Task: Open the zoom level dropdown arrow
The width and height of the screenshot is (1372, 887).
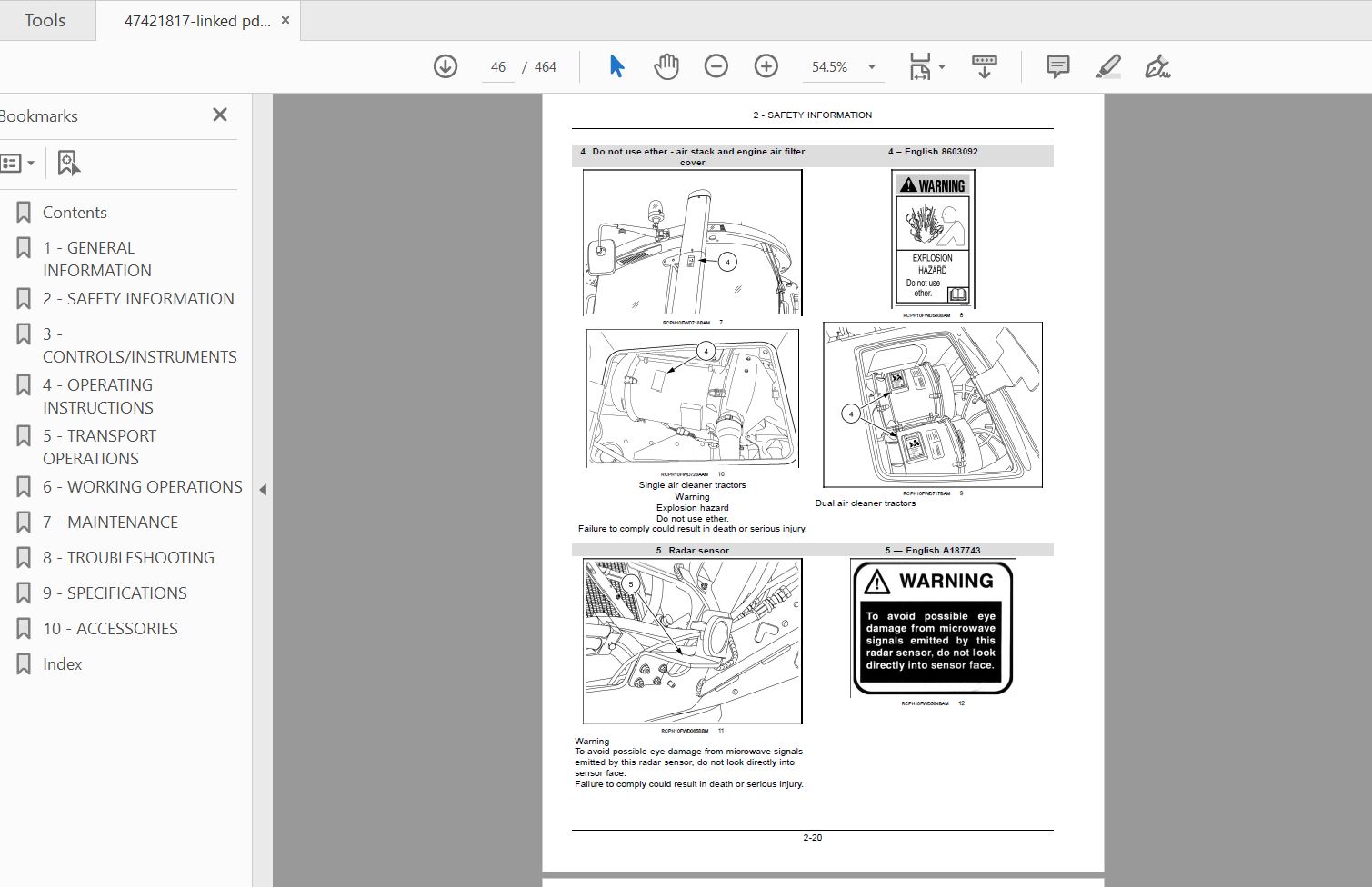Action: (x=872, y=66)
